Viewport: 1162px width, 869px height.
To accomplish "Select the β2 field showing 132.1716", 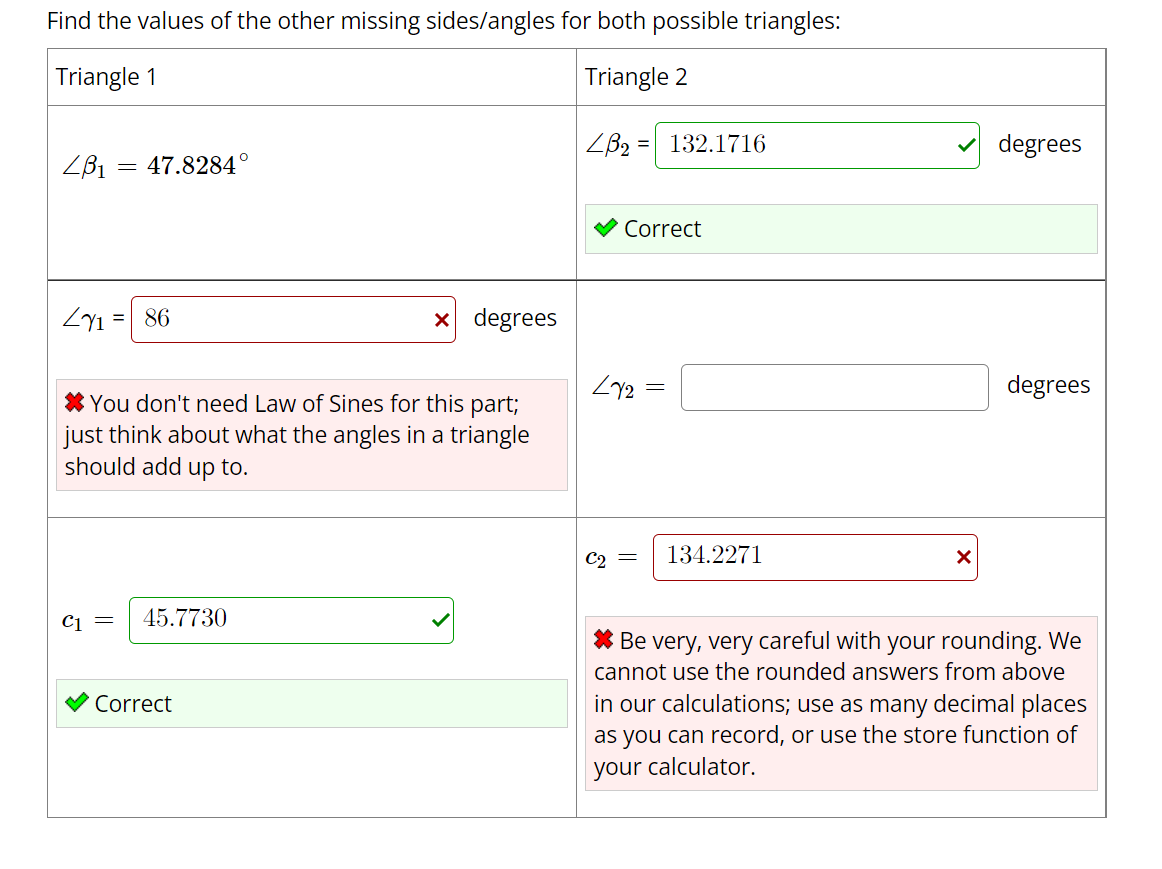I will 815,145.
